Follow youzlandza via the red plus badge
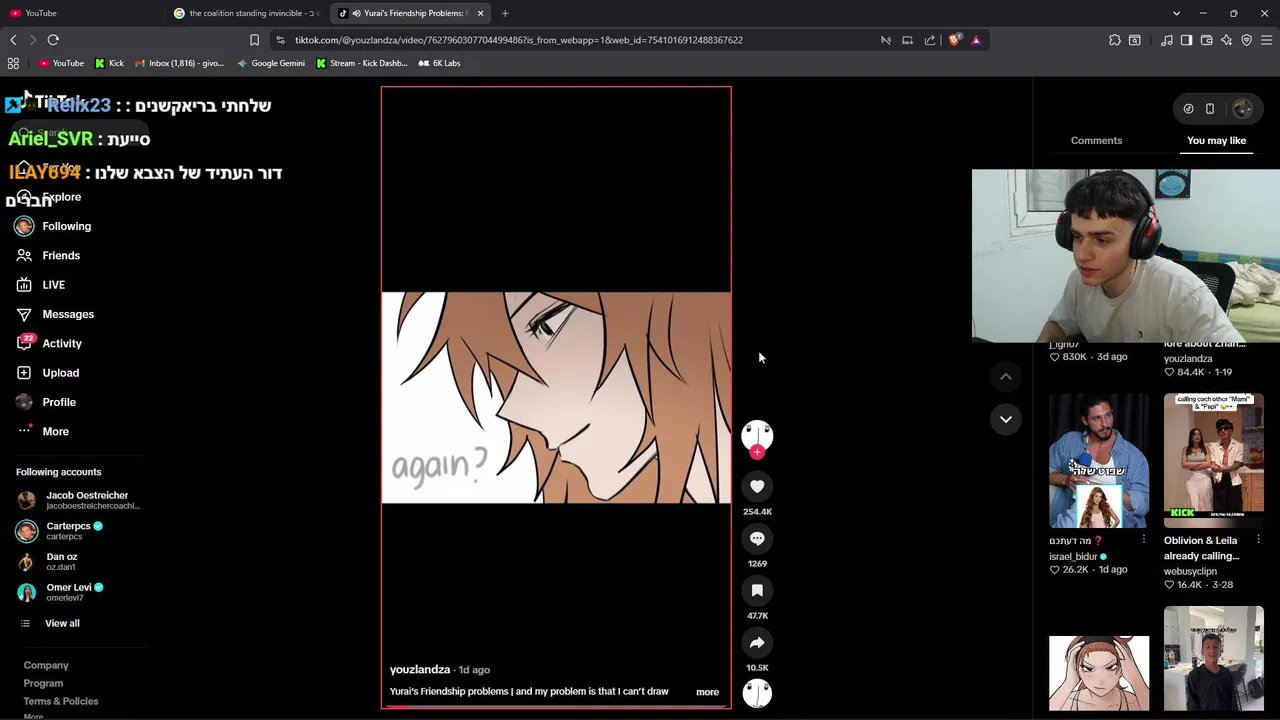Viewport: 1280px width, 720px height. (757, 452)
